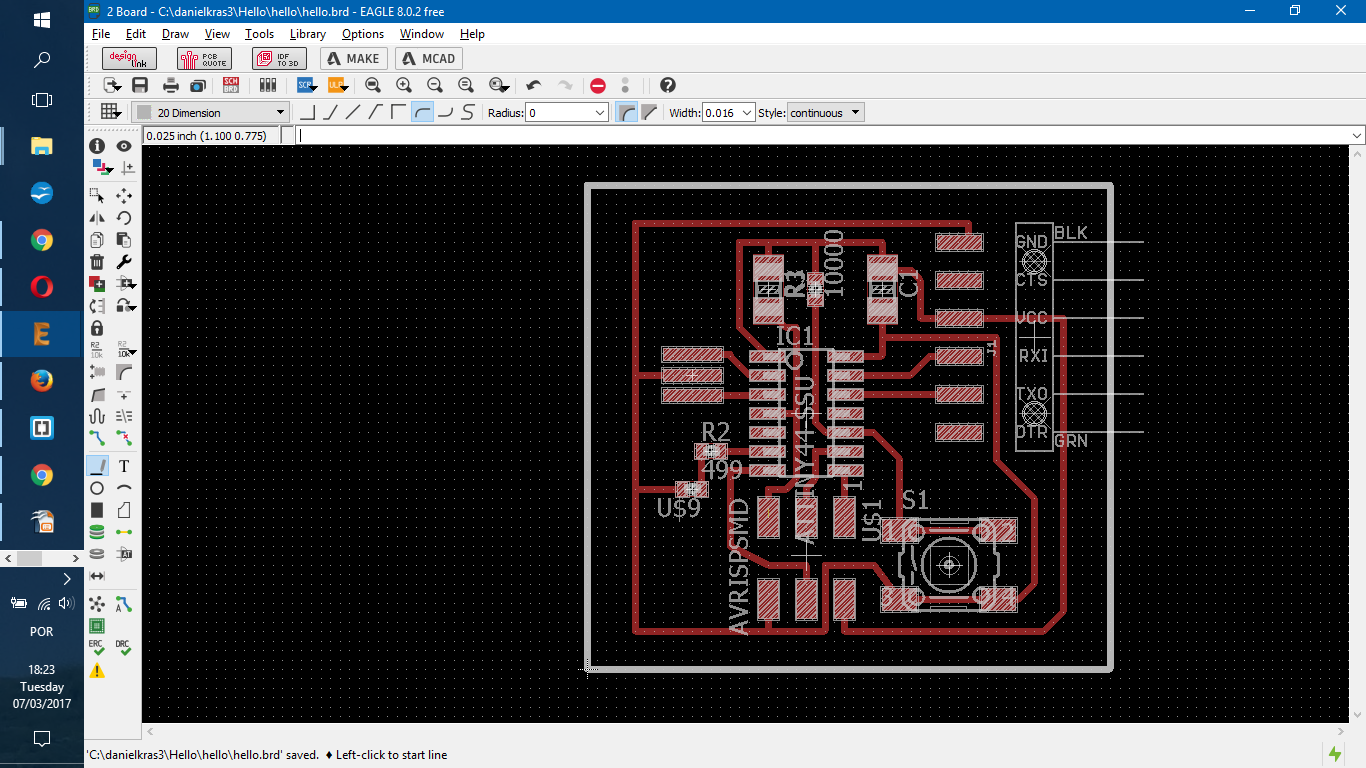Image resolution: width=1366 pixels, height=768 pixels.
Task: Expand the grid settings dropdown
Action: (x=110, y=112)
